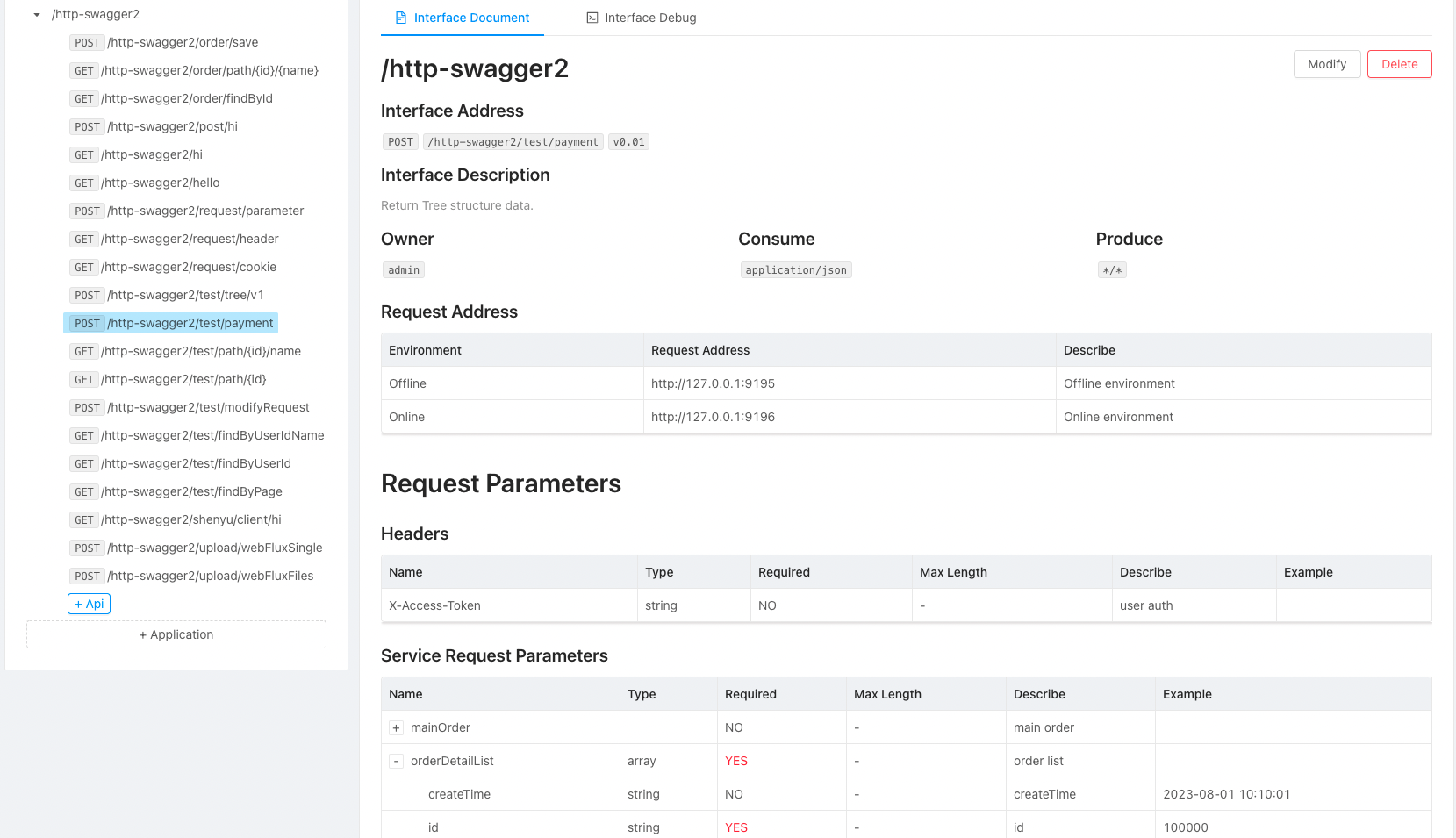
Task: Click the Delete button
Action: [x=1399, y=63]
